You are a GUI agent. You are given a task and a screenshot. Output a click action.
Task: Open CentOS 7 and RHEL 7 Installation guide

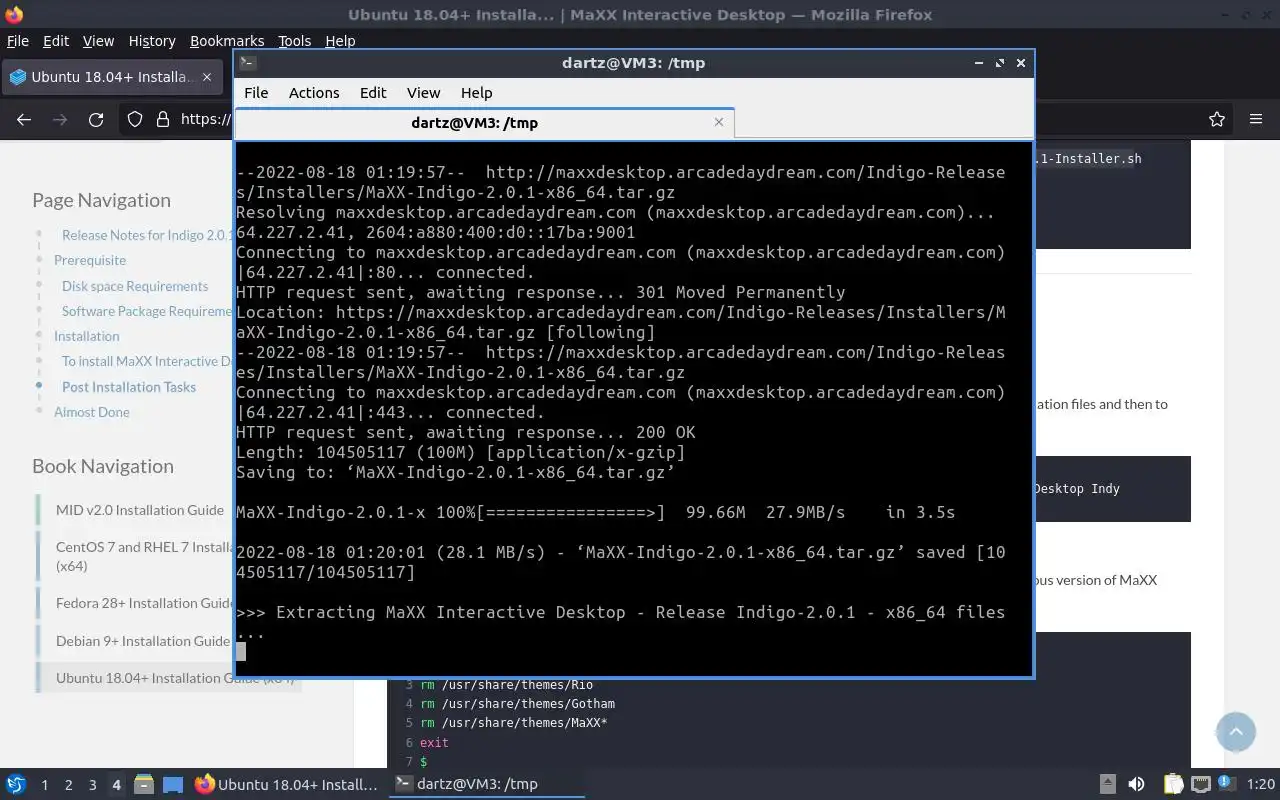[145, 556]
